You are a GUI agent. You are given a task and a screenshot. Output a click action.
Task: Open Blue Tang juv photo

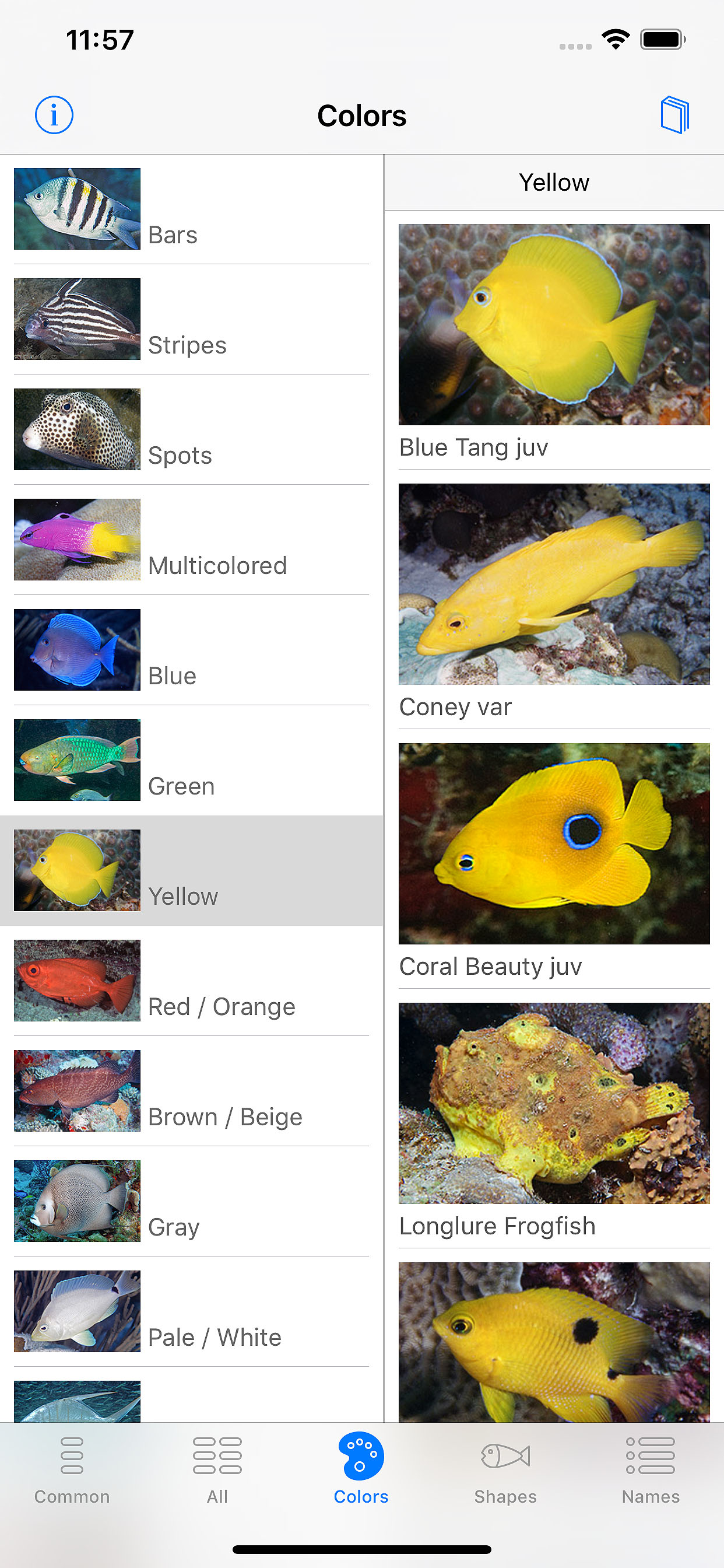[x=554, y=324]
